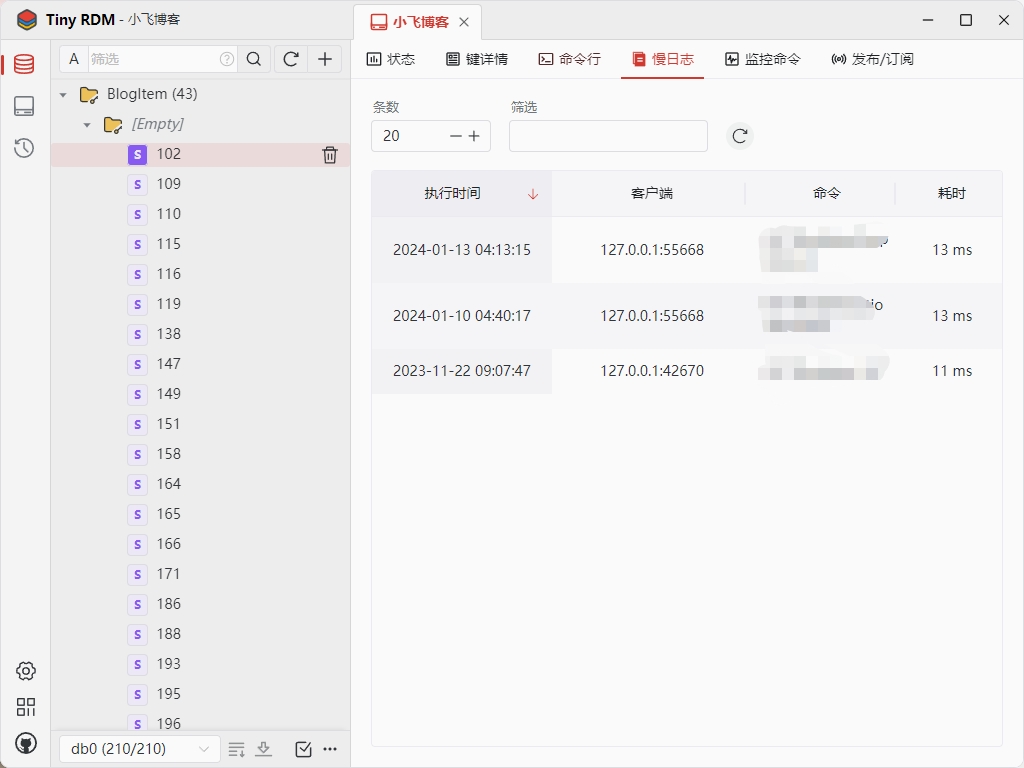
Task: Add a new key with plus icon
Action: coord(325,60)
